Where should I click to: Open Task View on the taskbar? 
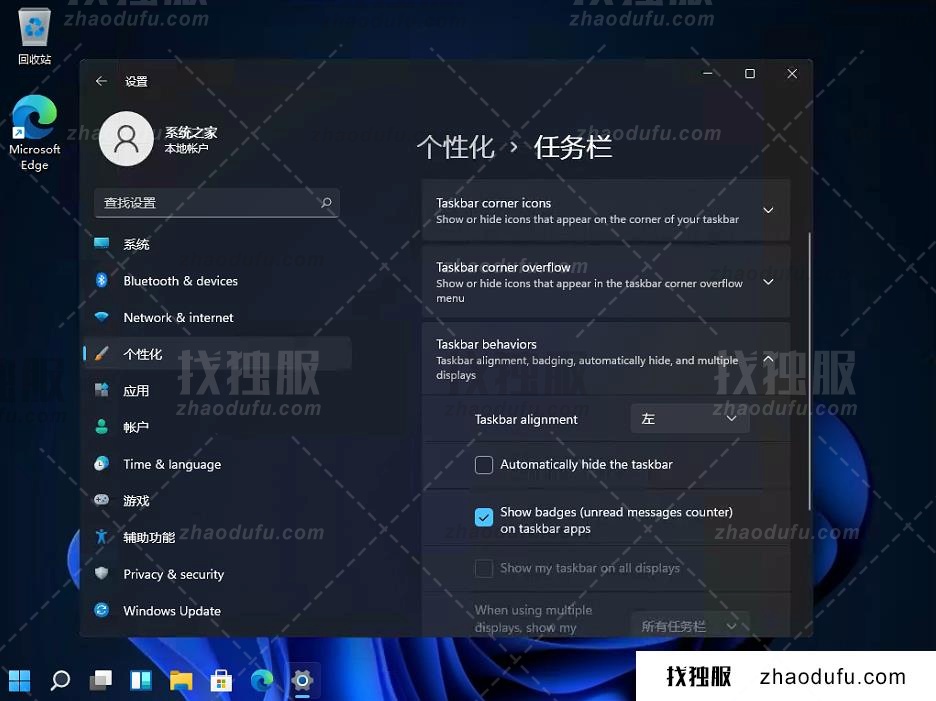(x=100, y=680)
